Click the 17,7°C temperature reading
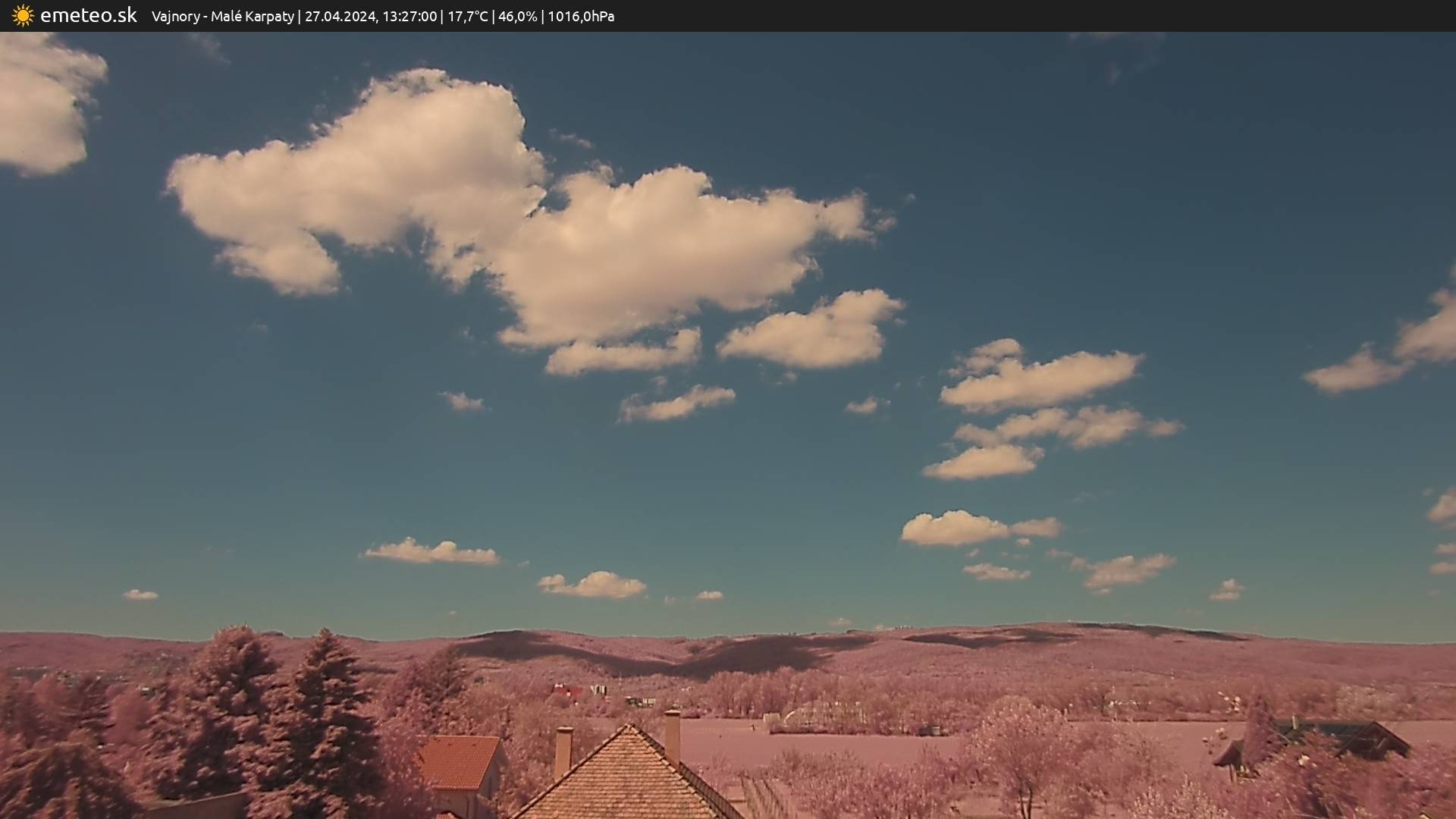The width and height of the screenshot is (1456, 819). pyautogui.click(x=467, y=17)
